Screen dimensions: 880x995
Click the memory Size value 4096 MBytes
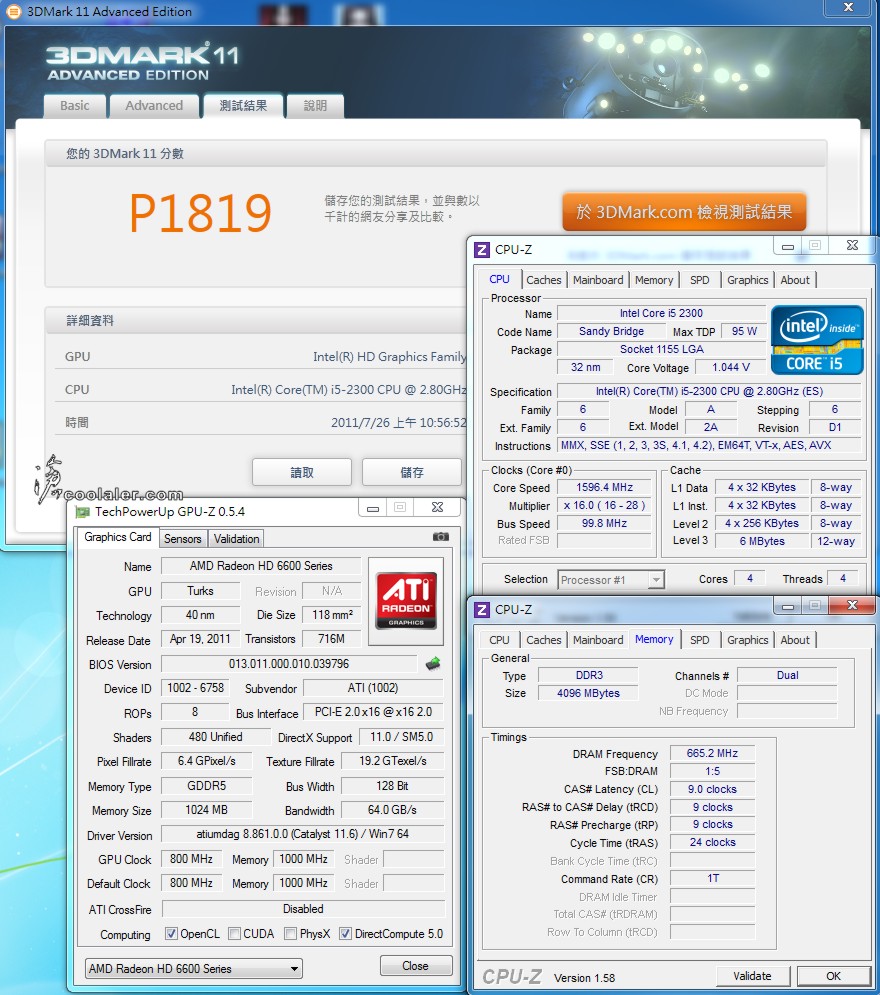(588, 693)
